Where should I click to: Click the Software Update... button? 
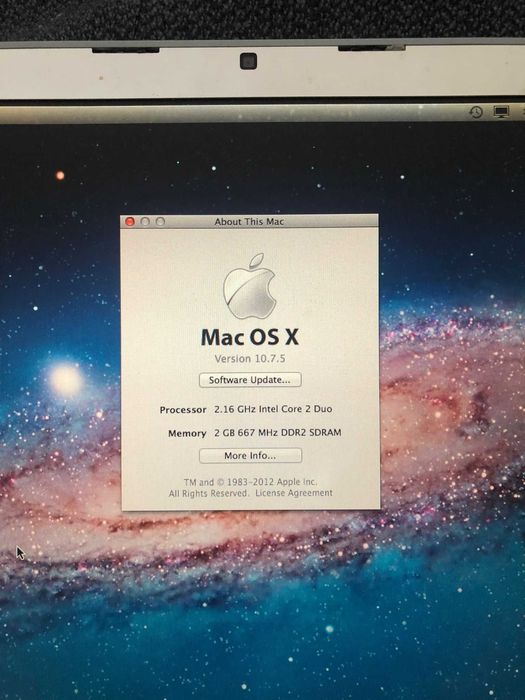click(x=250, y=380)
